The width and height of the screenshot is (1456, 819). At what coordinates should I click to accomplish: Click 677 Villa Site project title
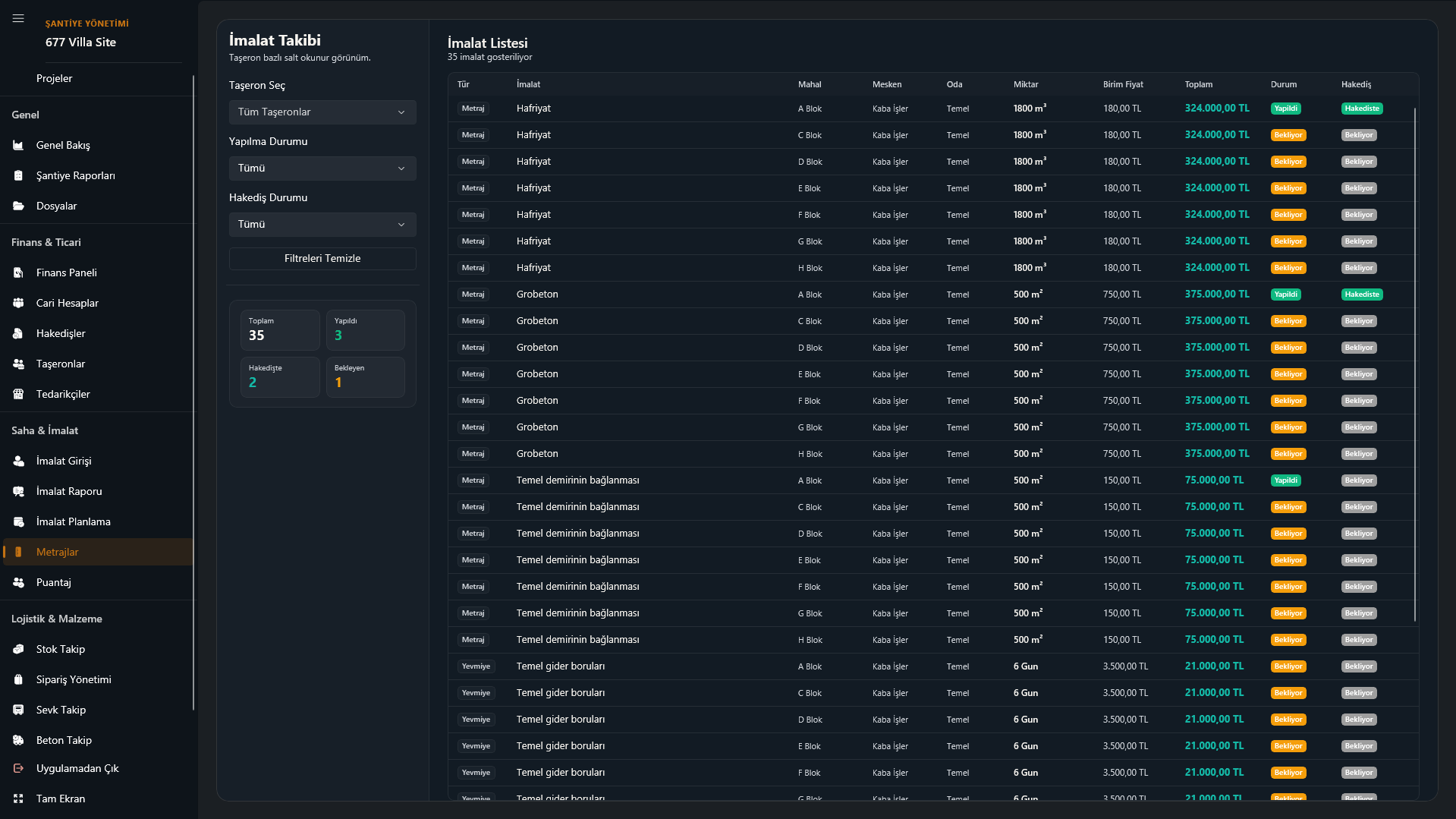tap(80, 43)
